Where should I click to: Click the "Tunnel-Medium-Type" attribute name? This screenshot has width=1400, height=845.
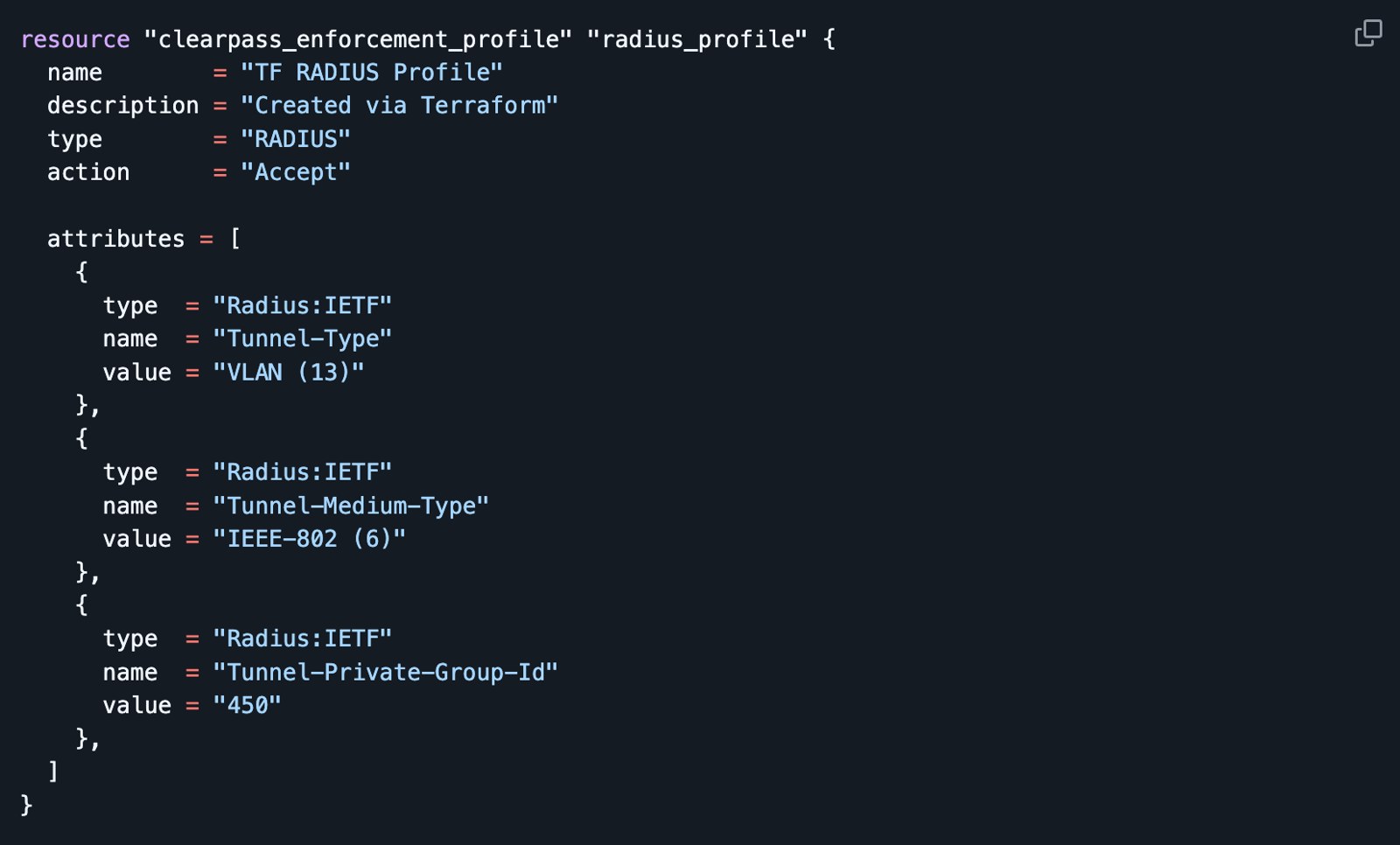(x=351, y=506)
